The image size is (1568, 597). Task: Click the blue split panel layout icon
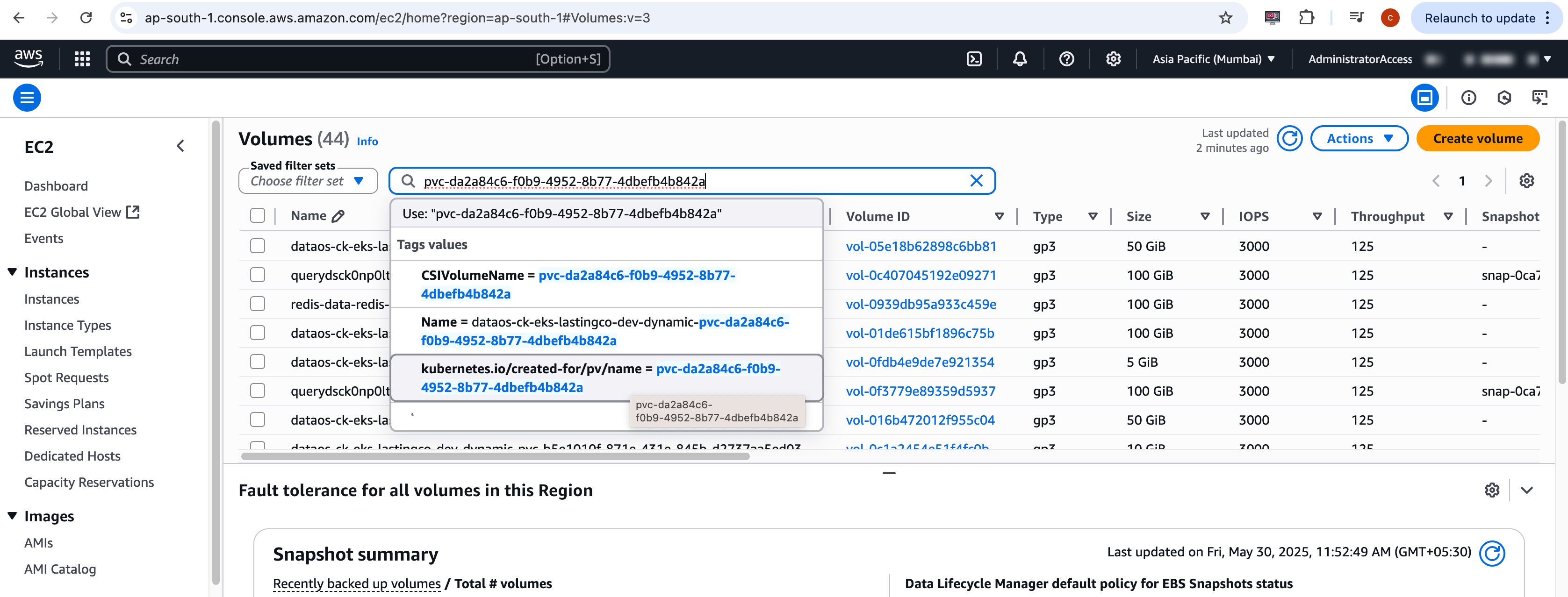click(x=1424, y=97)
